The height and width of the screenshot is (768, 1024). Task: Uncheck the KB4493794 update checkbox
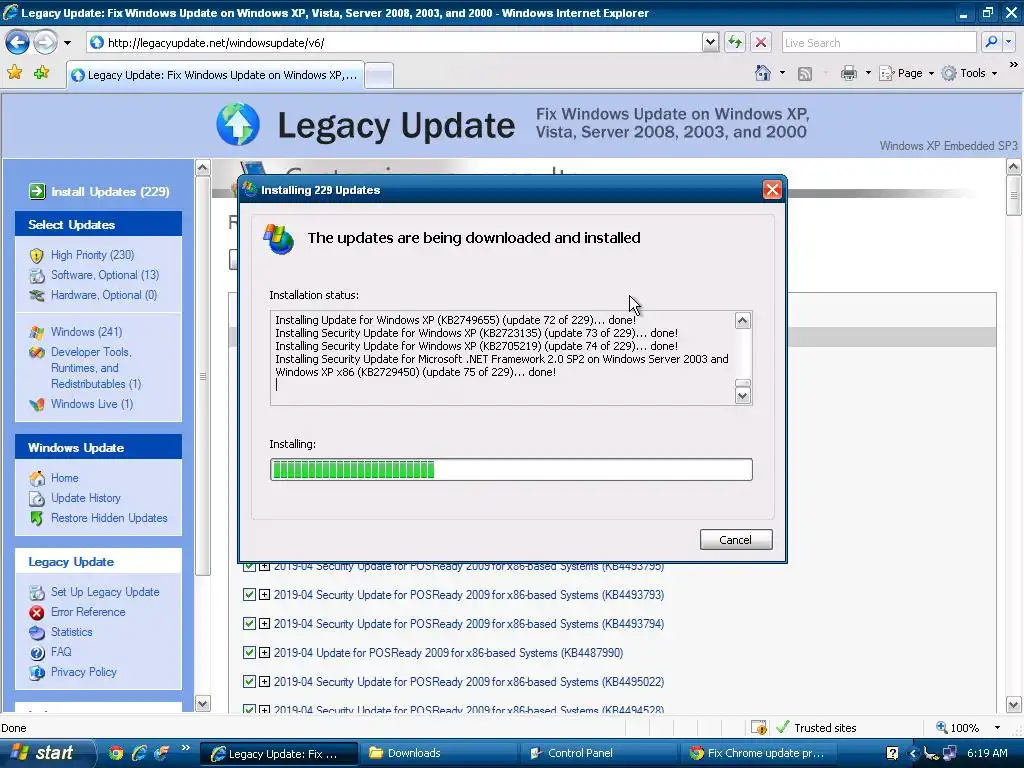pos(249,624)
